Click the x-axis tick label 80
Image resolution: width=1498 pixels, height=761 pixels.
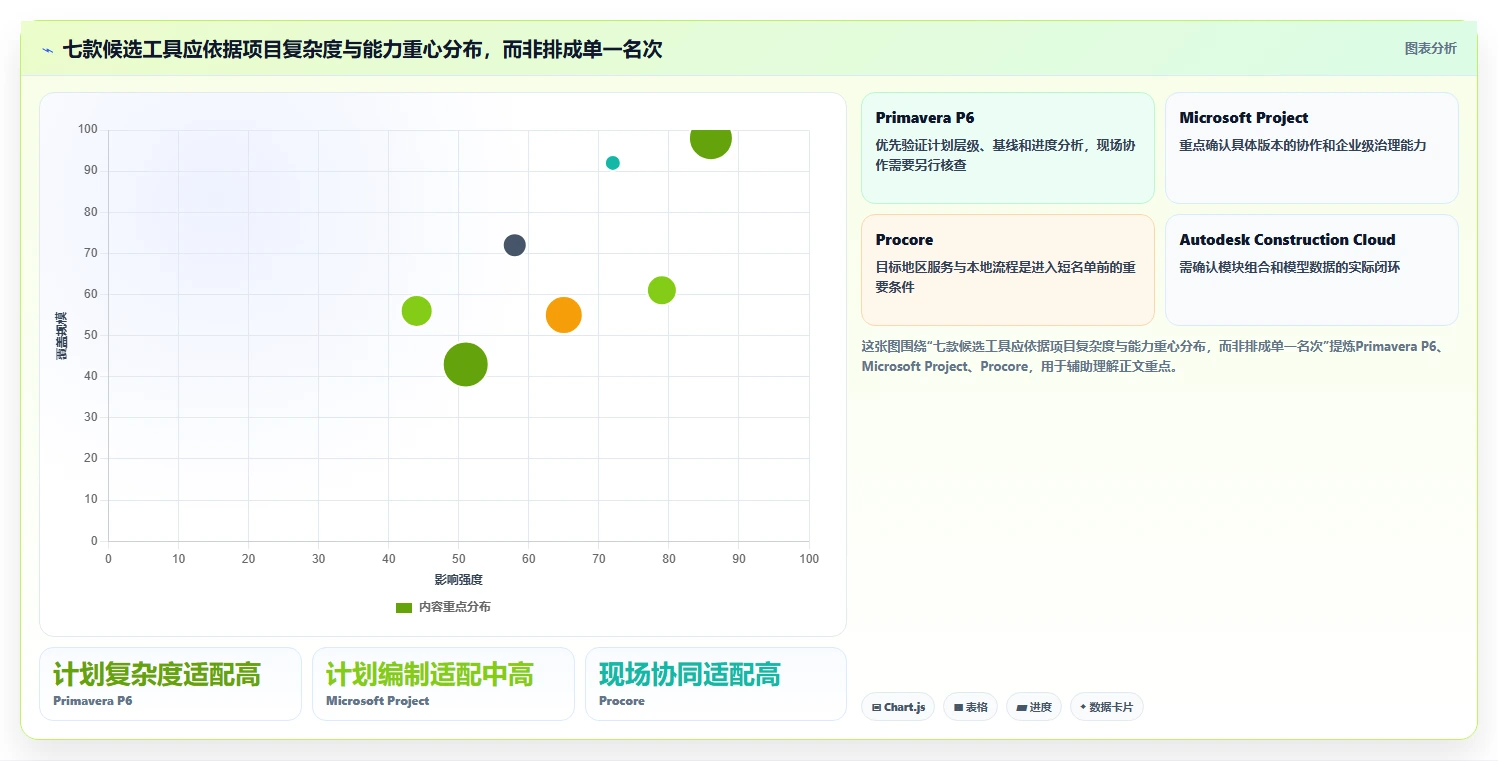click(x=669, y=559)
